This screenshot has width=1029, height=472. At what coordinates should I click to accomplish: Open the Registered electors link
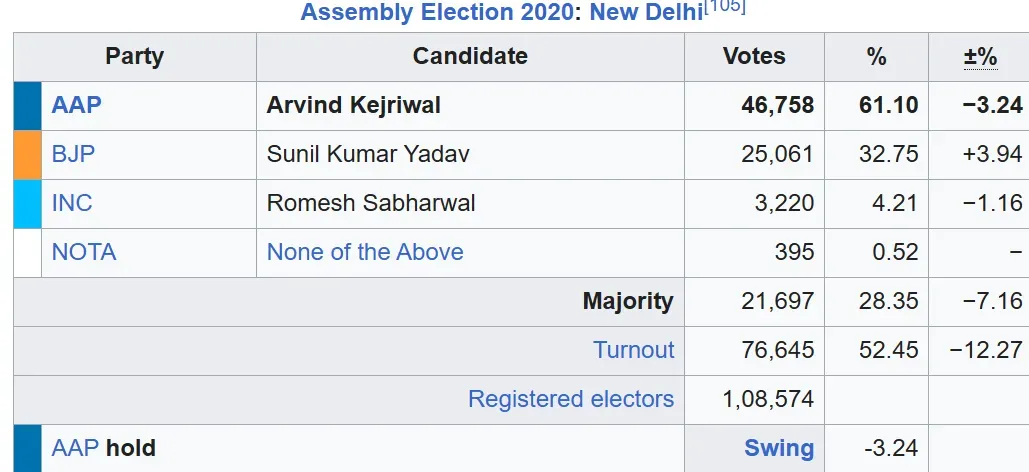click(571, 399)
